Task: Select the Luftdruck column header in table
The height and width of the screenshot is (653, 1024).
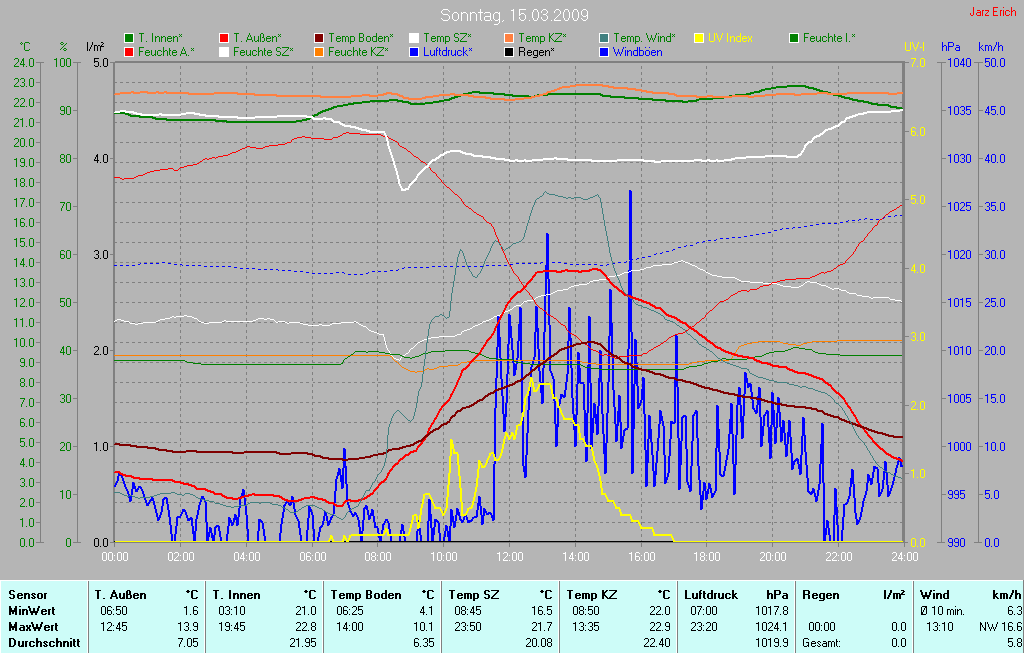Action: tap(712, 594)
